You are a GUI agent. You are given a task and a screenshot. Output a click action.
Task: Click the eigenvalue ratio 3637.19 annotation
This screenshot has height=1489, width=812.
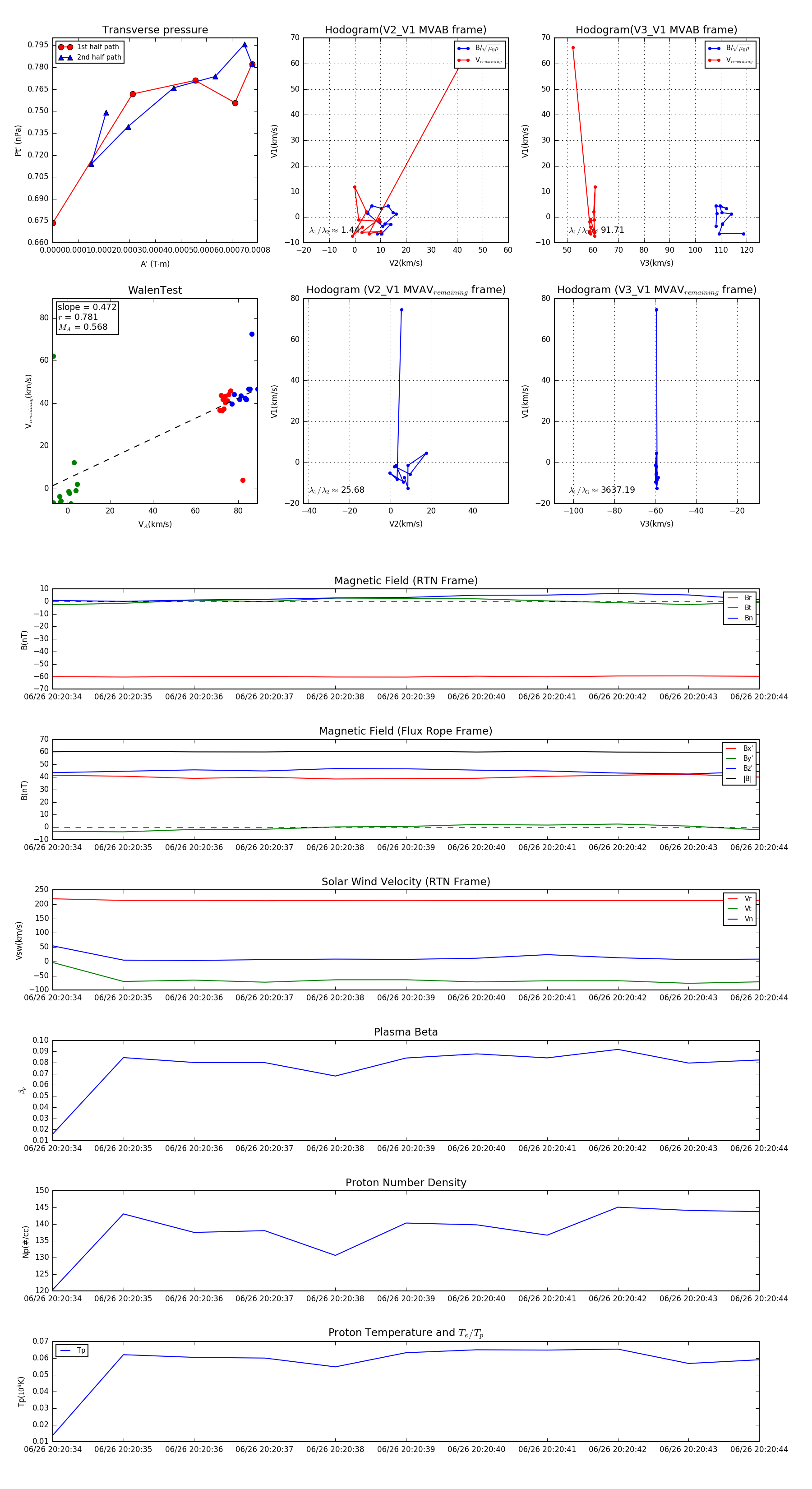[x=602, y=490]
